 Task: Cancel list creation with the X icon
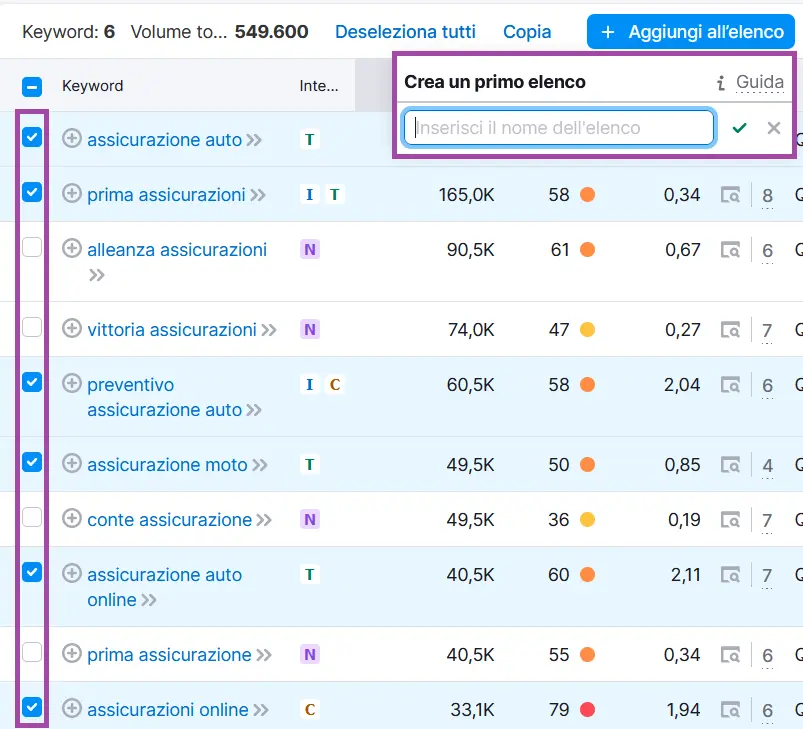pyautogui.click(x=773, y=128)
